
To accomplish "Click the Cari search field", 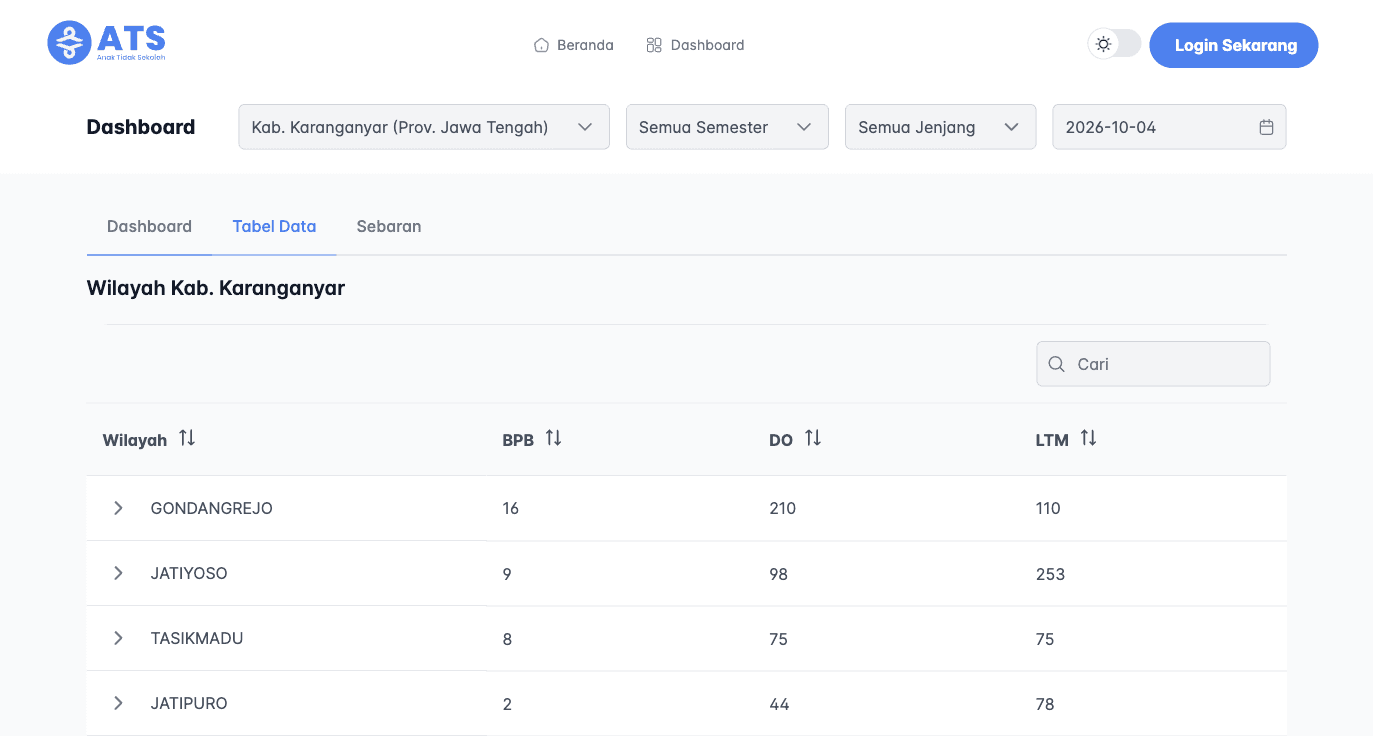I will coord(1153,364).
